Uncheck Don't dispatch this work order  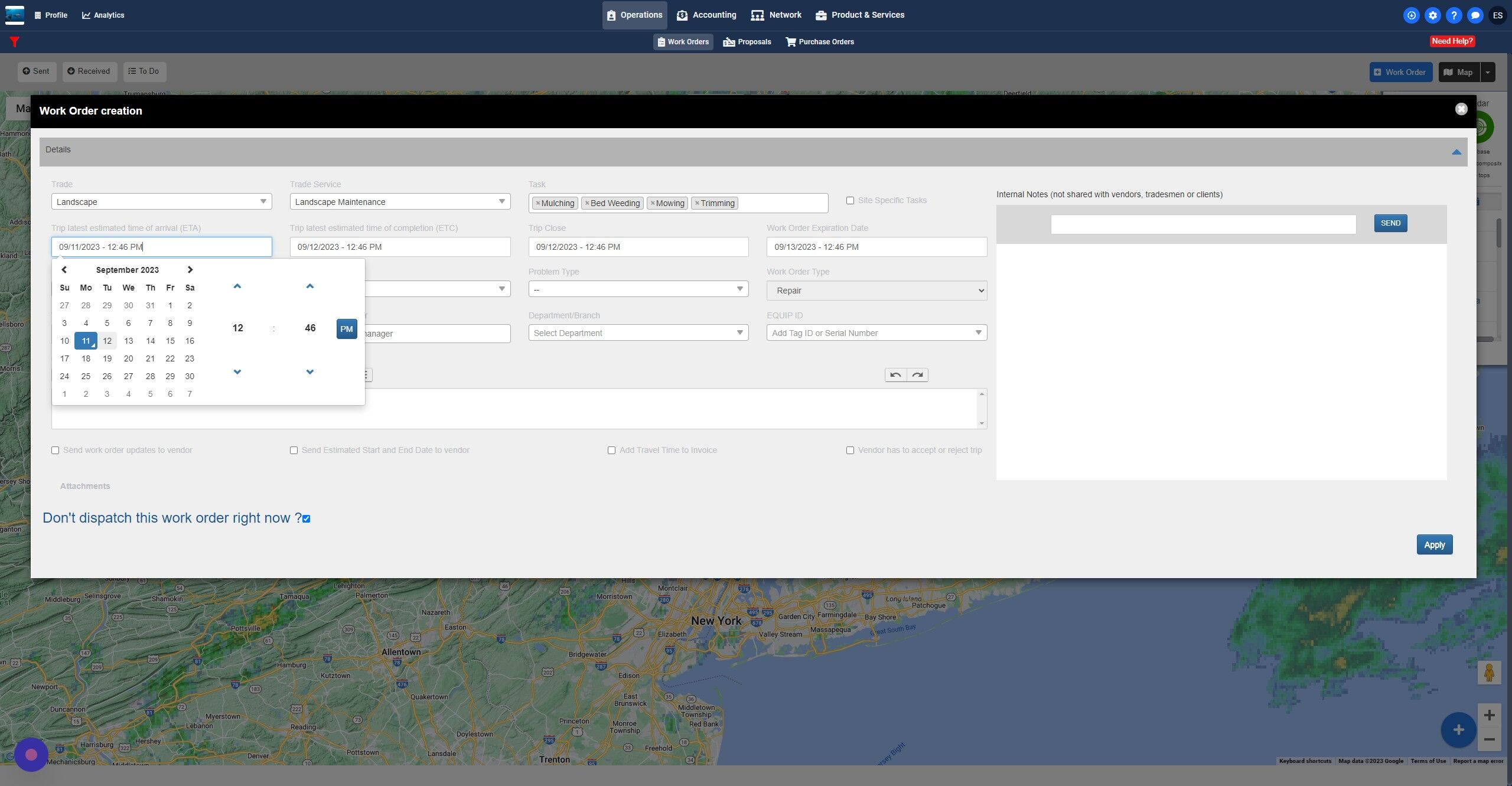pos(306,519)
